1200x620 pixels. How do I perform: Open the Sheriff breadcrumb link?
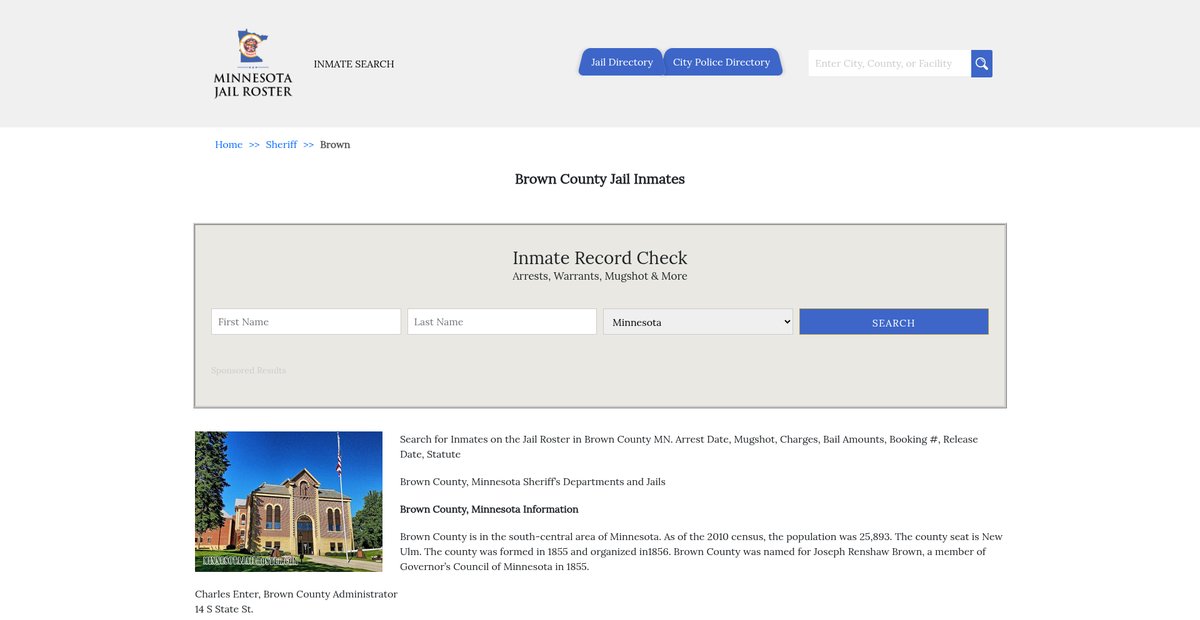point(281,145)
